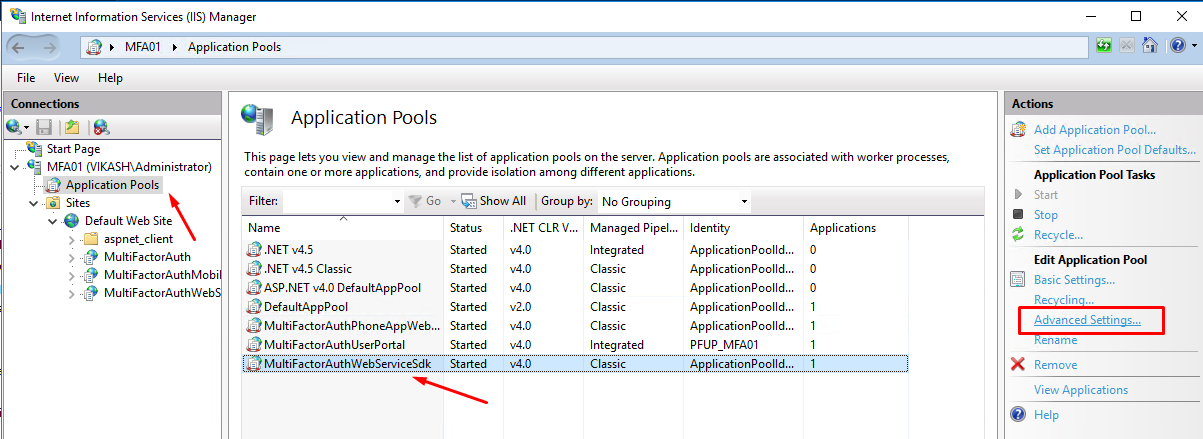Click the Go filter button

pos(424,201)
